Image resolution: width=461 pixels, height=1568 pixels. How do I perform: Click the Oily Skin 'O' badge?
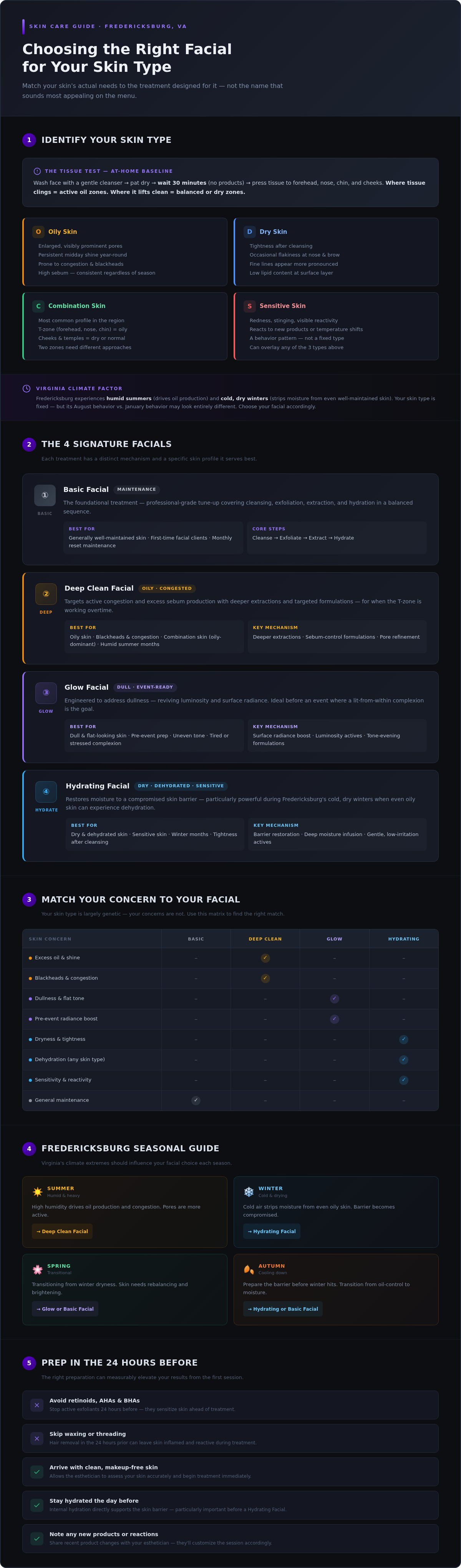pos(38,232)
